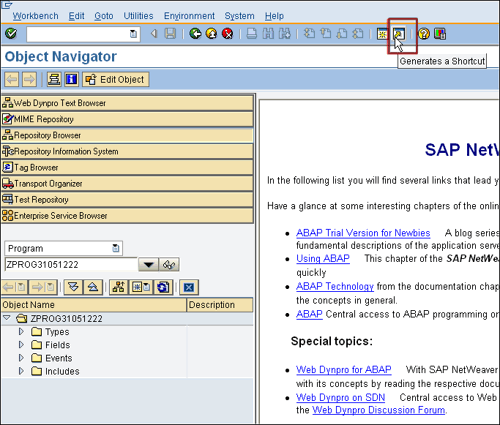Viewport: 500px width, 425px height.
Task: Open Transport Organizer
Action: click(x=127, y=183)
